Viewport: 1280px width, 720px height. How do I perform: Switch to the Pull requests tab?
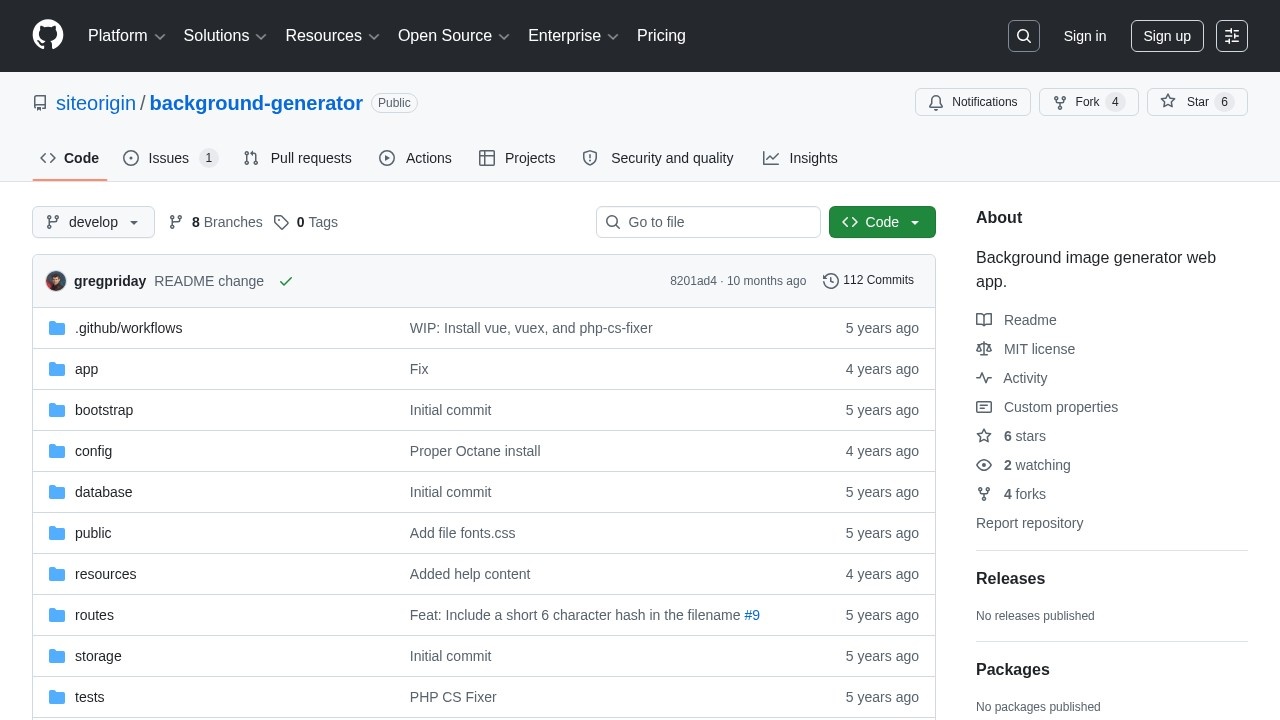tap(297, 158)
